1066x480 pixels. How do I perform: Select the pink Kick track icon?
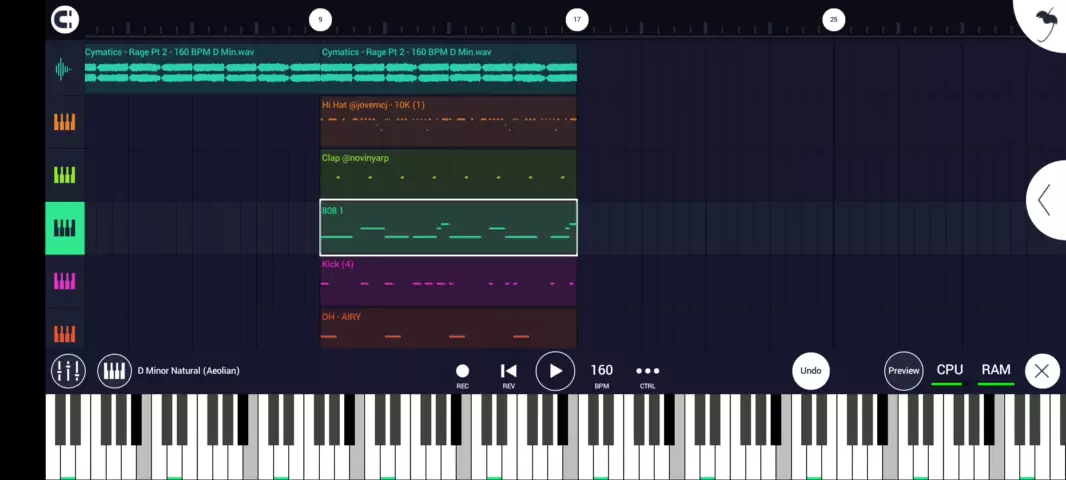point(64,281)
